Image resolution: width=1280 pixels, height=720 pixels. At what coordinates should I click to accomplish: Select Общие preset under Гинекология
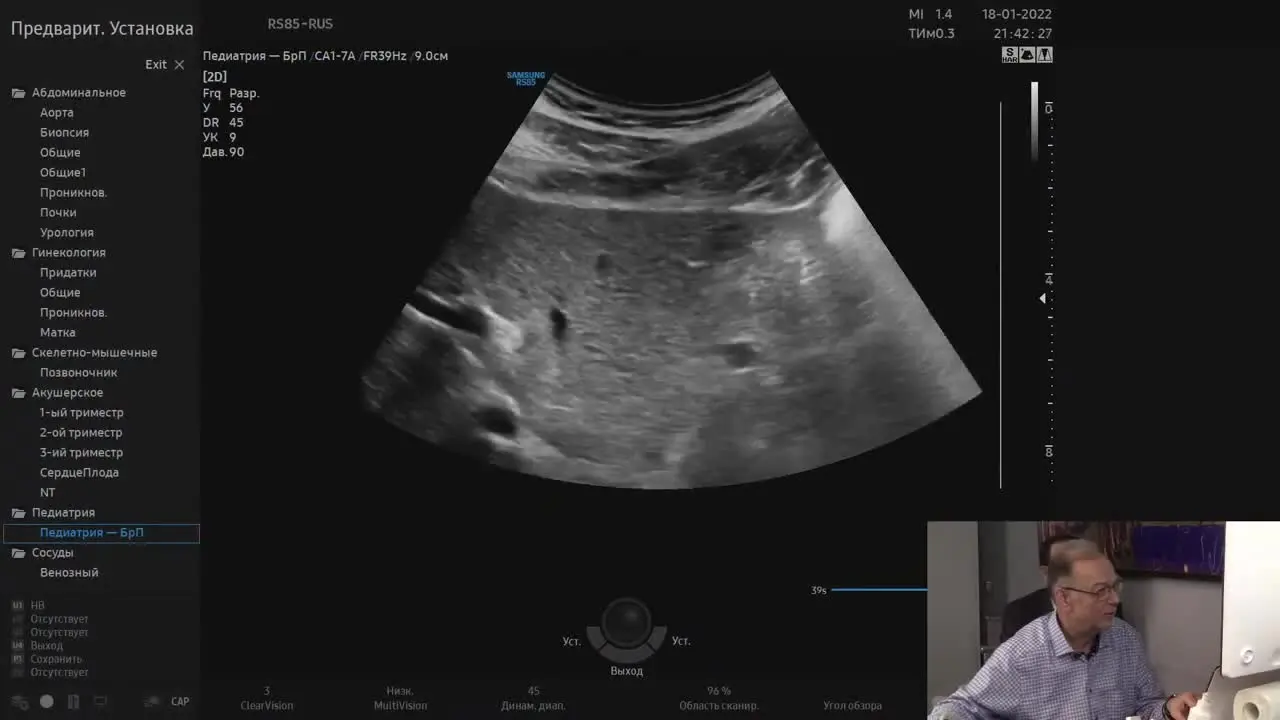click(60, 293)
